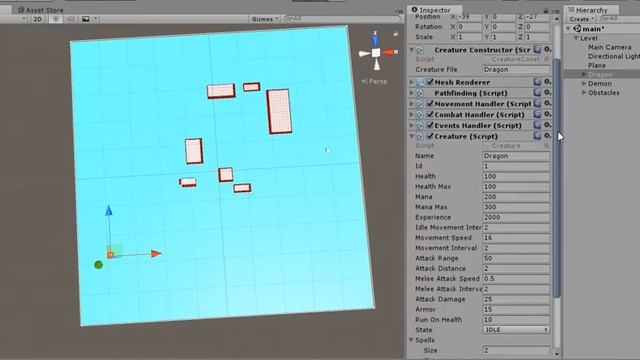This screenshot has height=360, width=640.
Task: Open Creature Constructor gear settings
Action: coord(547,49)
